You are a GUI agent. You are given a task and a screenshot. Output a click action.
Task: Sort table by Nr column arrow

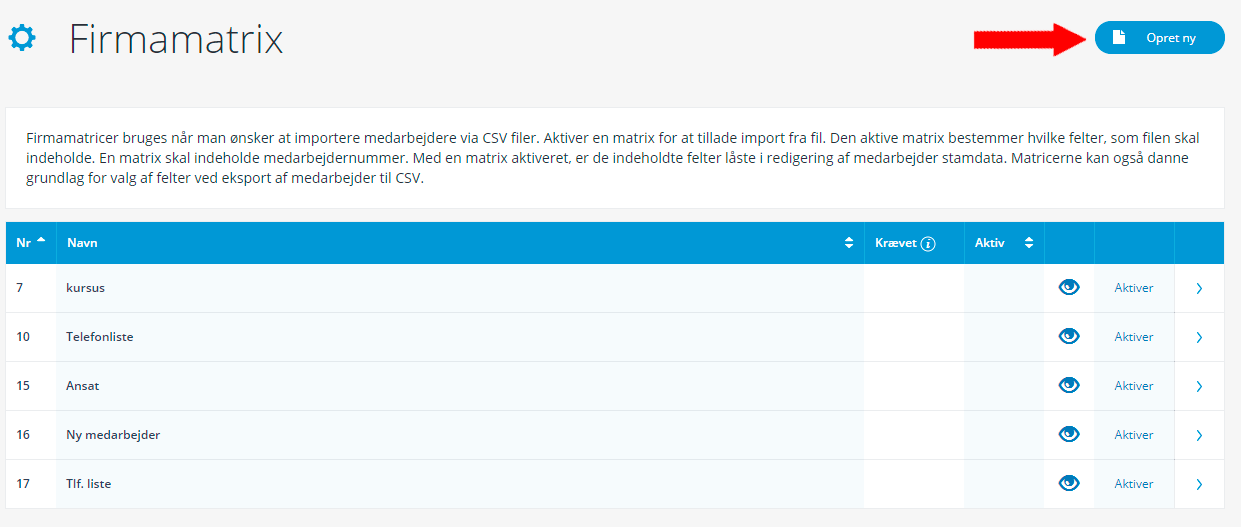pyautogui.click(x=40, y=242)
